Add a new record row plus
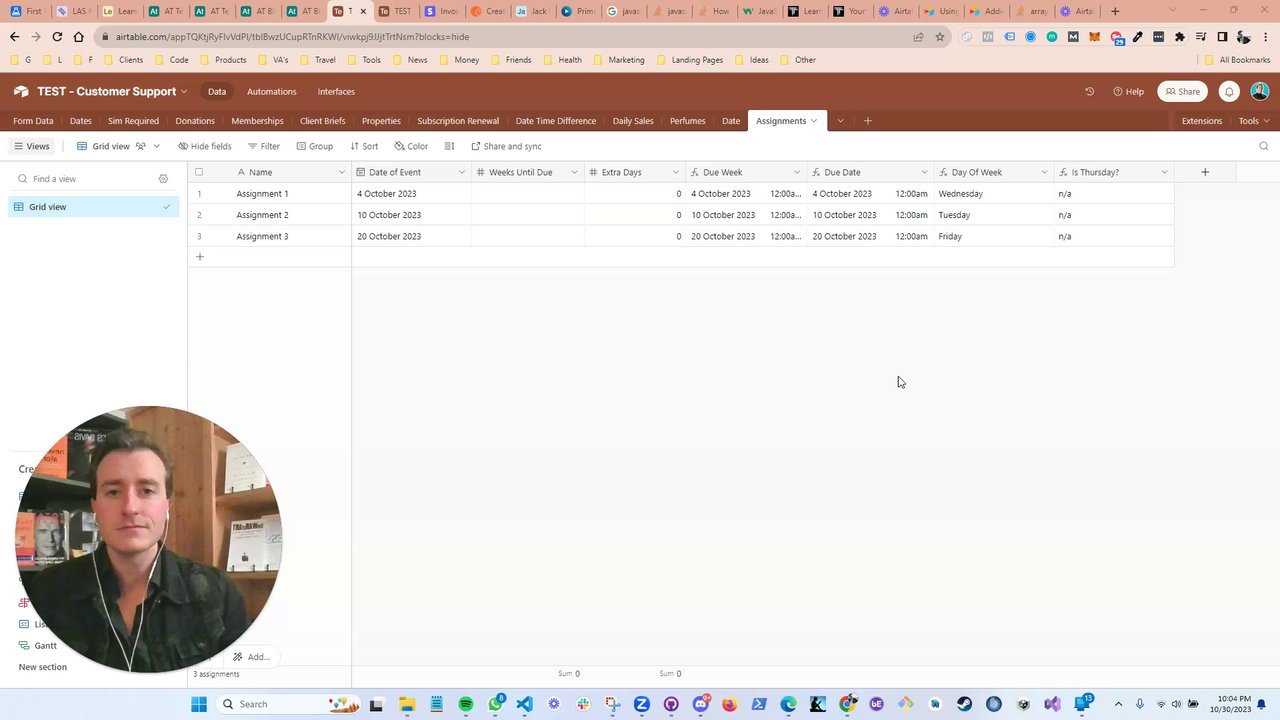The image size is (1280, 720). [199, 257]
